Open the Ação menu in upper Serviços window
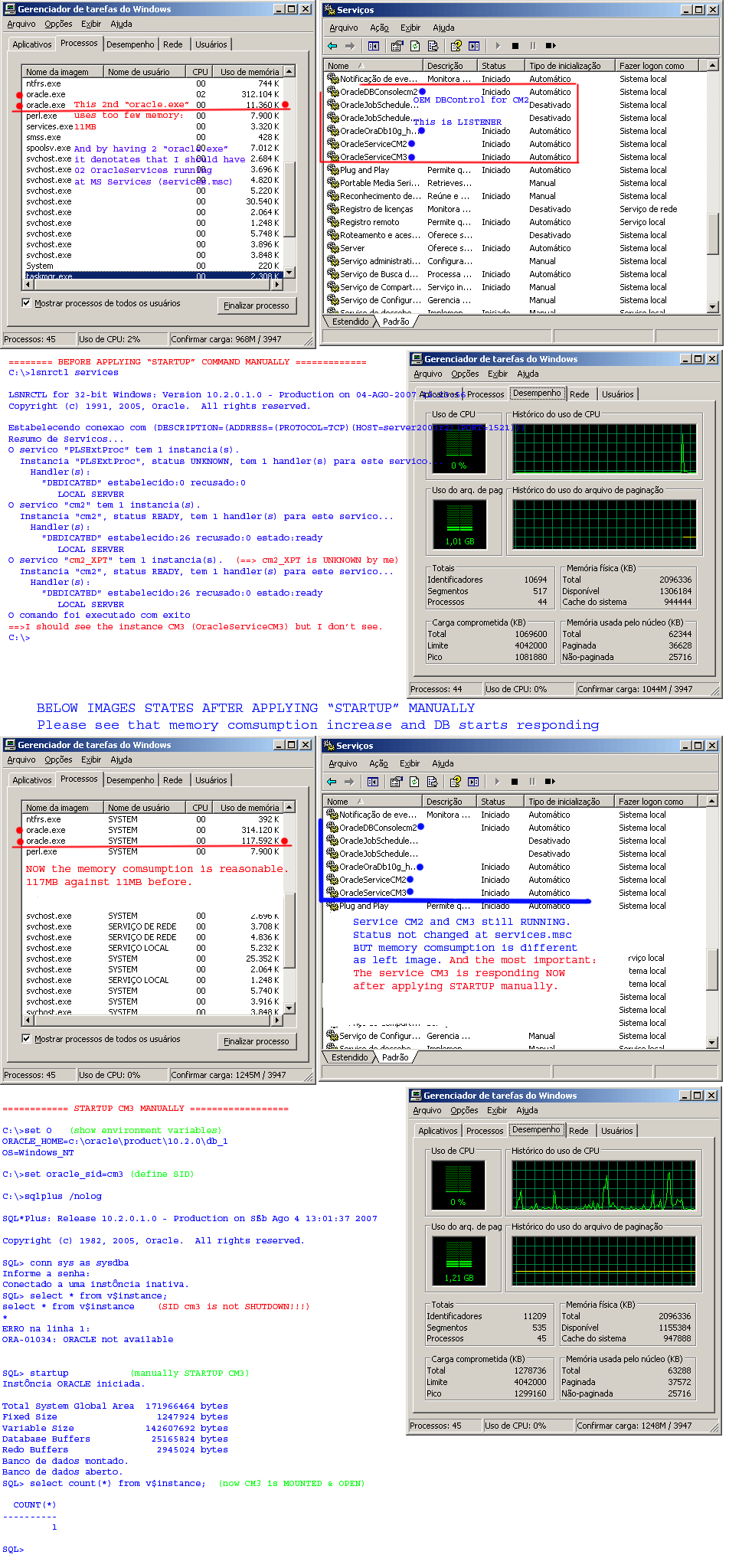729x1568 pixels. (x=379, y=28)
